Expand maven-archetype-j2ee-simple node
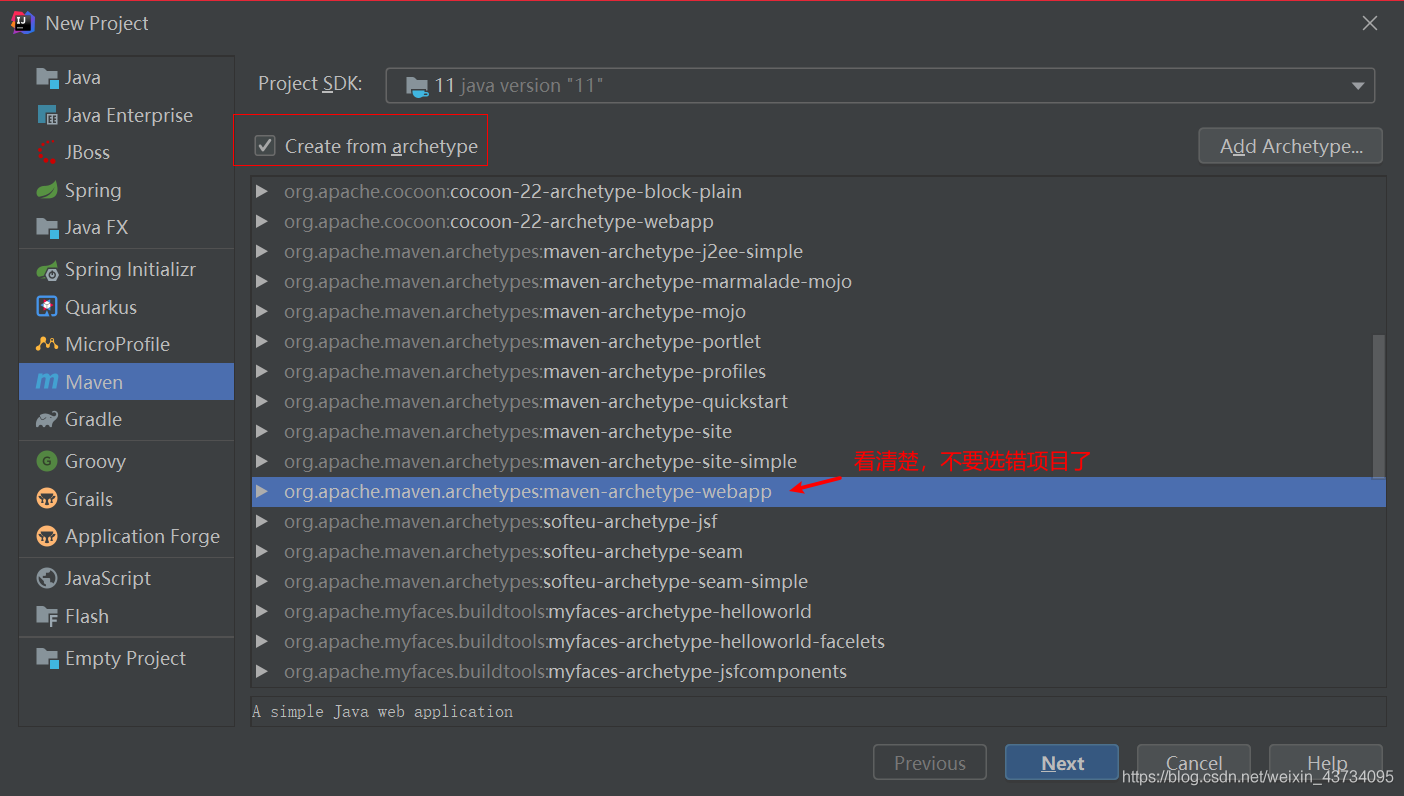This screenshot has width=1404, height=796. [262, 251]
